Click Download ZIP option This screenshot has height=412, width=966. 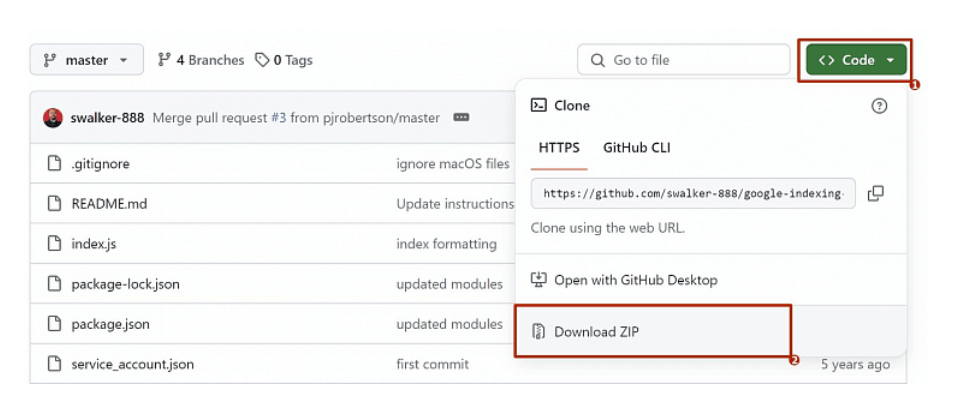(x=596, y=331)
